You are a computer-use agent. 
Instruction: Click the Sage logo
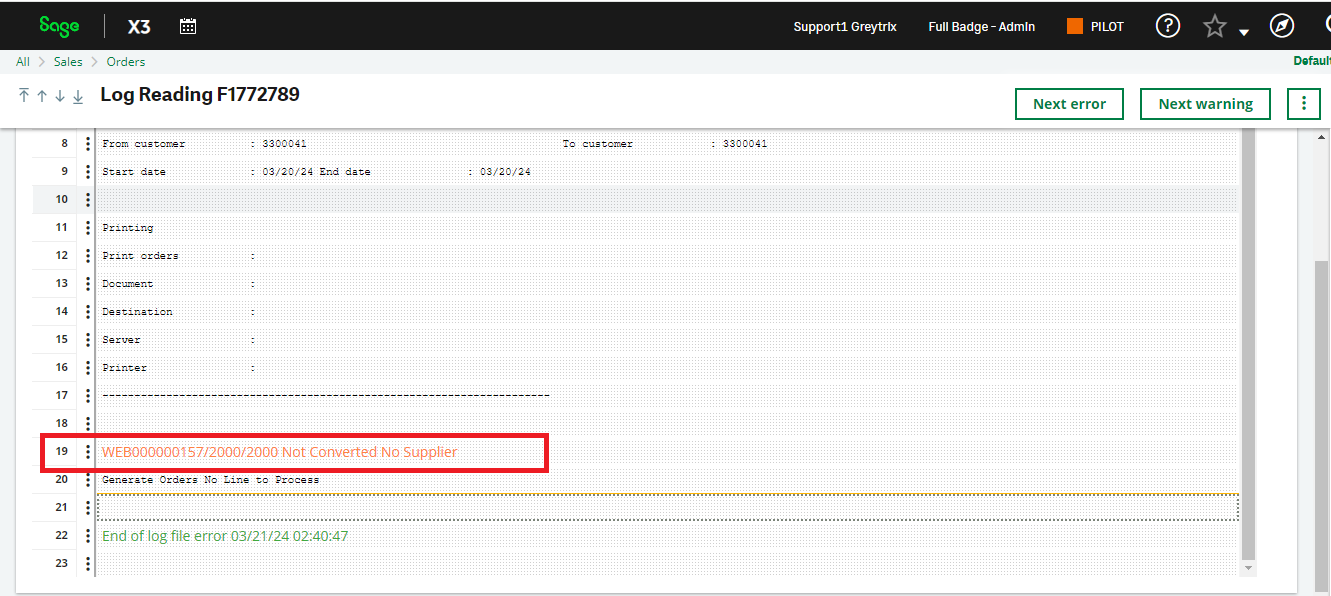pos(58,25)
